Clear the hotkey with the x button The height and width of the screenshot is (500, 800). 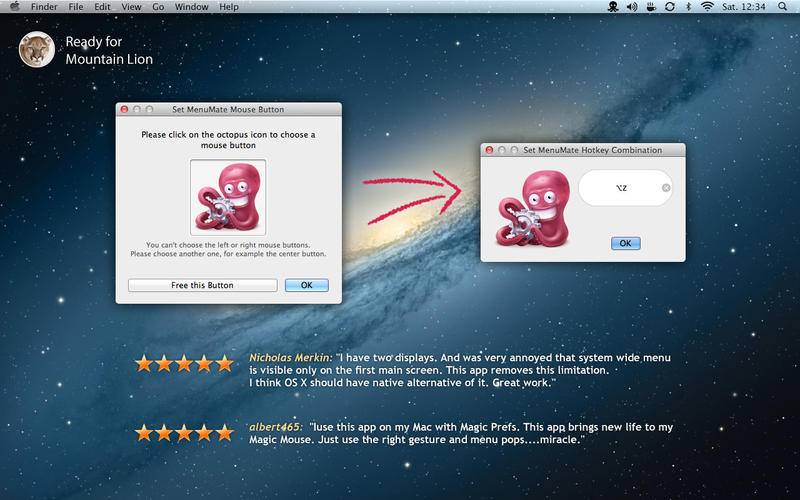click(x=666, y=188)
